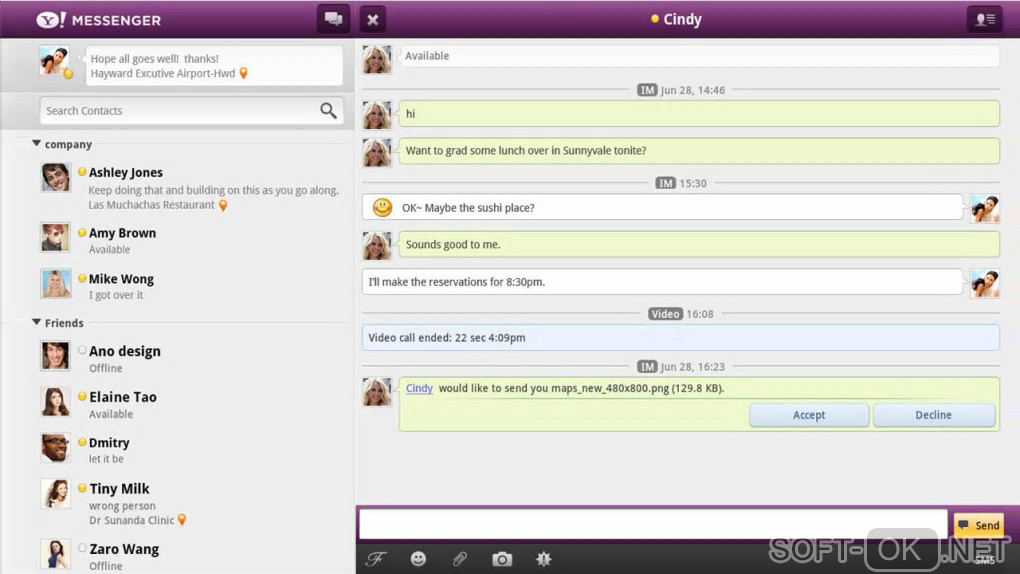Click the smiley emoticon in sushi message
1020x574 pixels.
pyautogui.click(x=382, y=208)
